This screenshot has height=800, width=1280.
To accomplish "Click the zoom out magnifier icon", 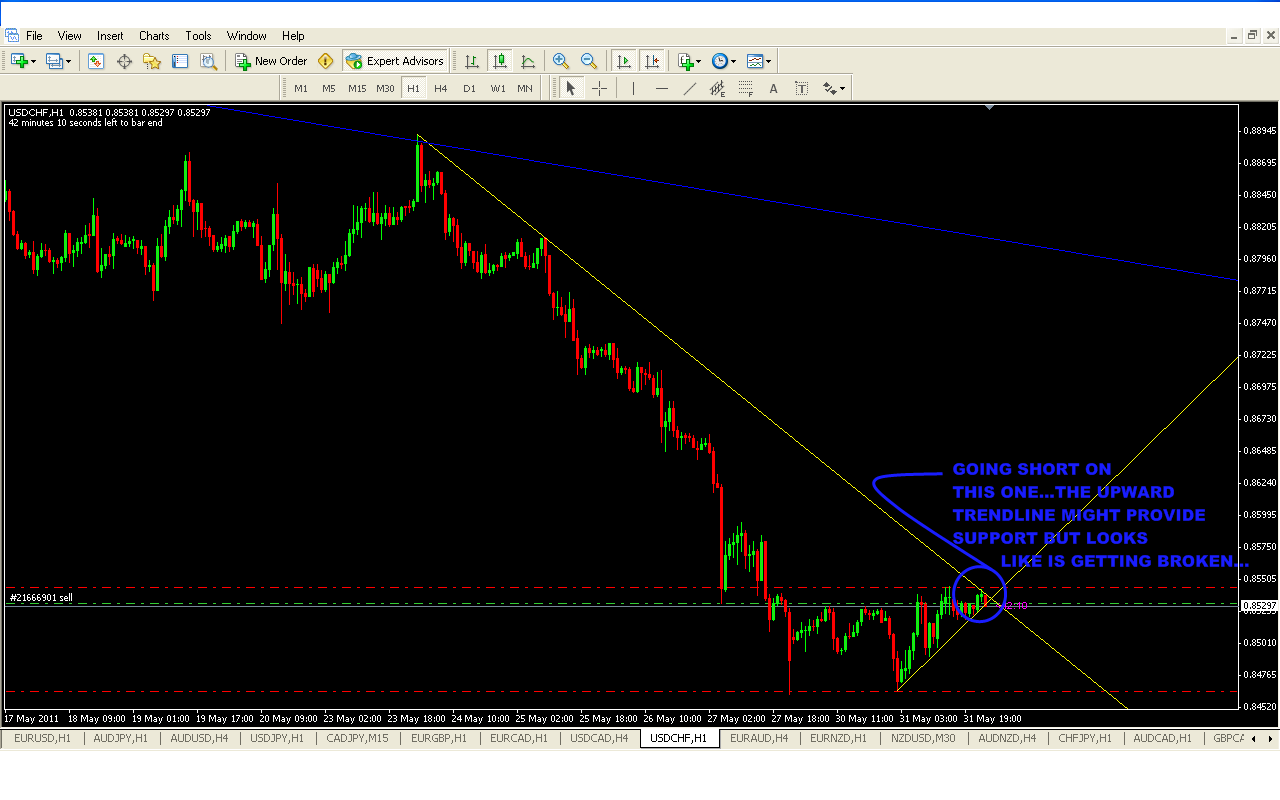I will 589,61.
